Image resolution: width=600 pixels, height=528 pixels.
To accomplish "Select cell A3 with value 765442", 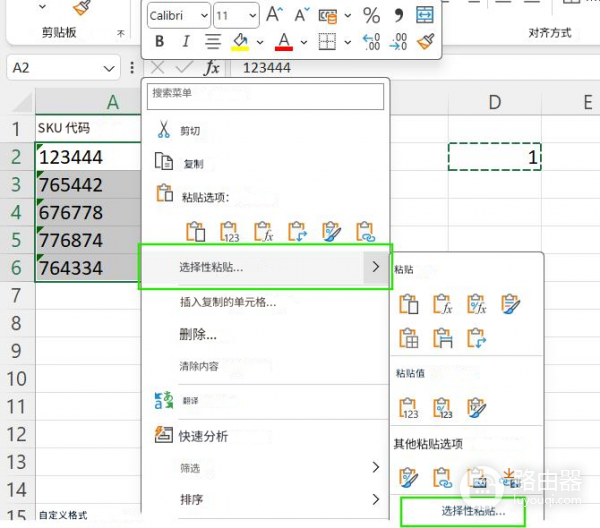I will pyautogui.click(x=87, y=184).
